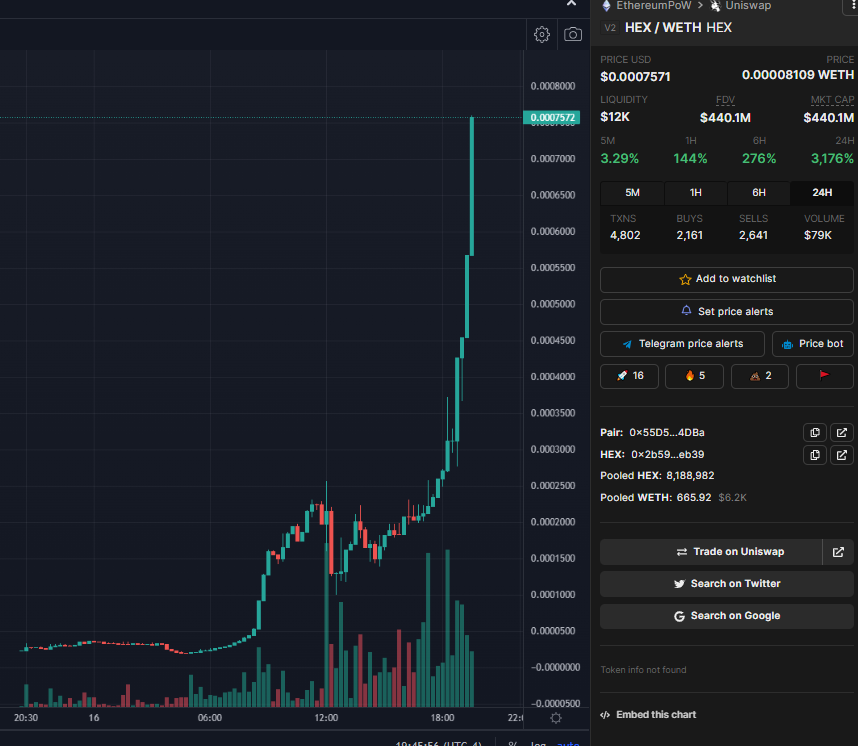The image size is (858, 746).
Task: Click the 12:00 time axis label
Action: tap(326, 718)
